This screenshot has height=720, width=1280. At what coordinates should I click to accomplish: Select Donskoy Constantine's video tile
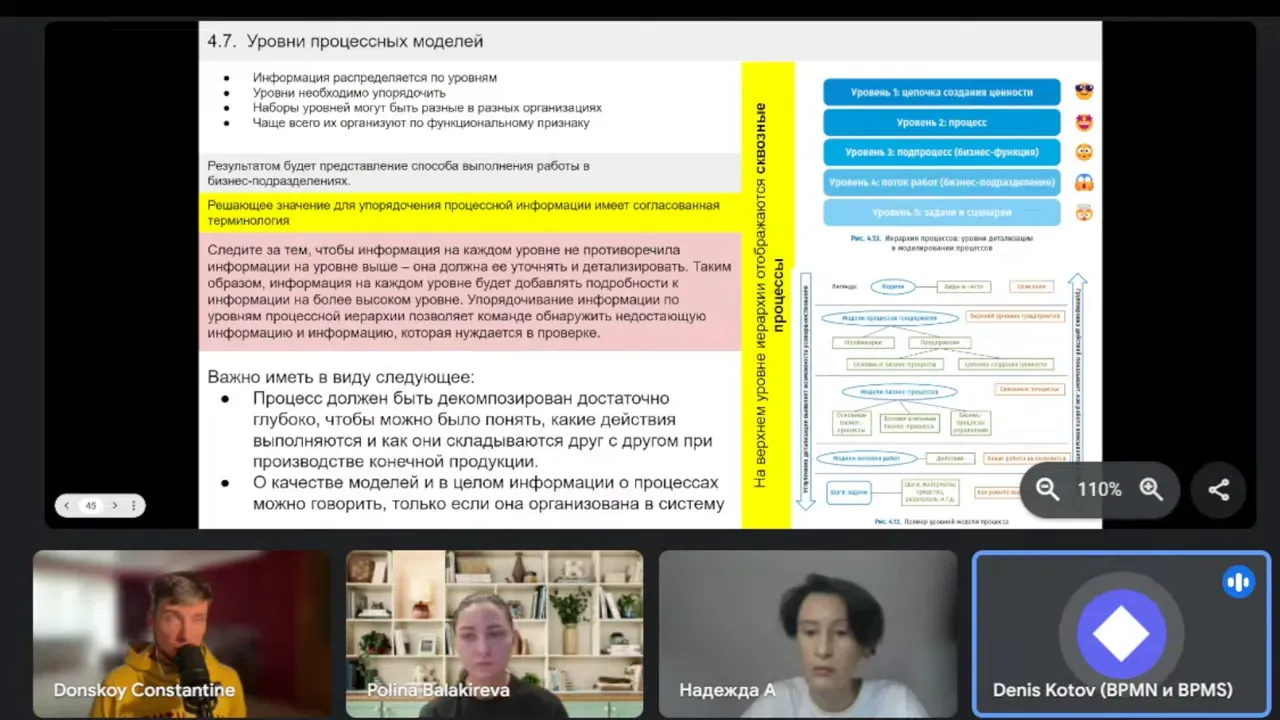click(181, 634)
